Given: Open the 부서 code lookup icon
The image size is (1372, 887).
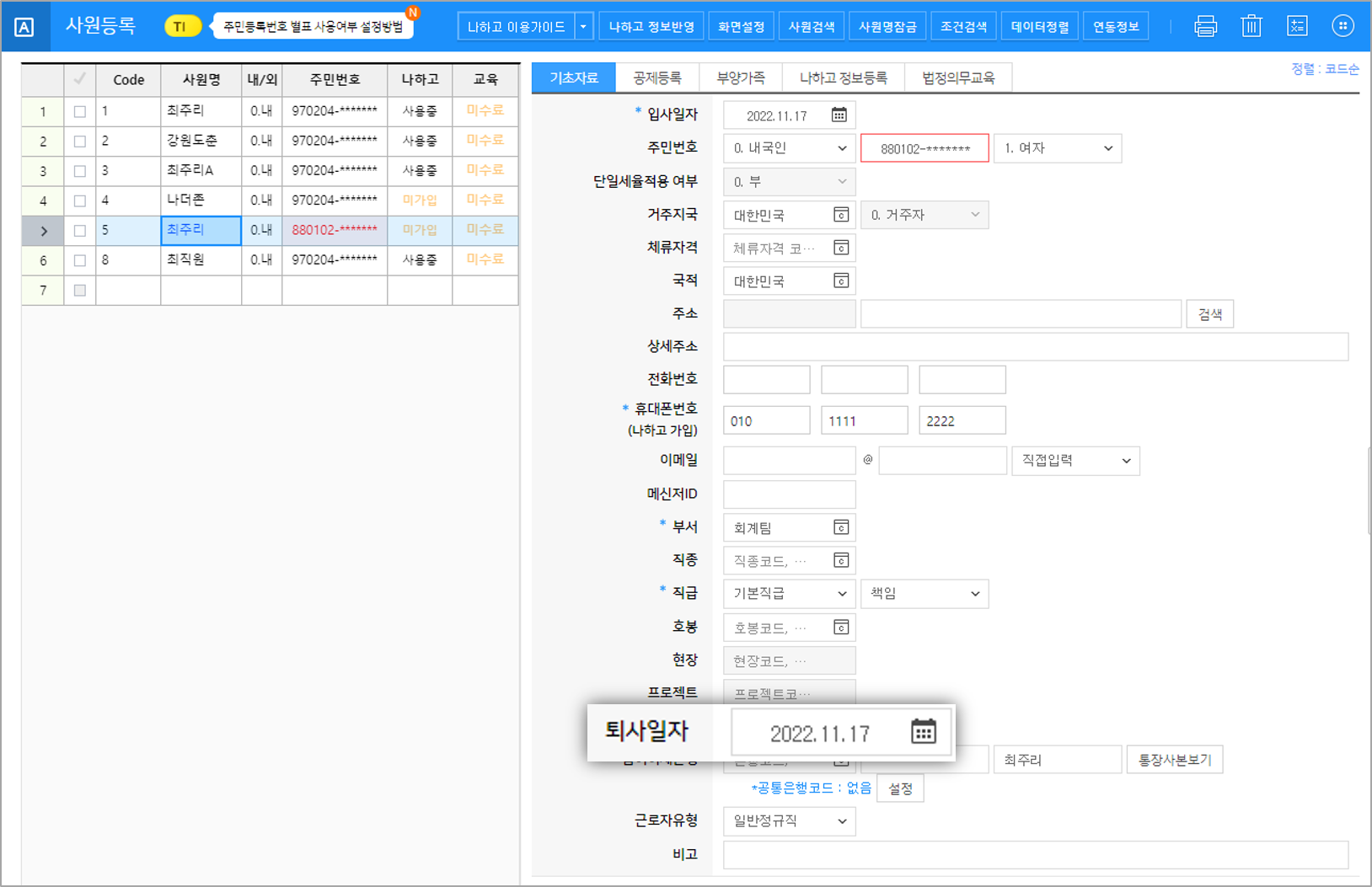Looking at the screenshot, I should pyautogui.click(x=841, y=527).
